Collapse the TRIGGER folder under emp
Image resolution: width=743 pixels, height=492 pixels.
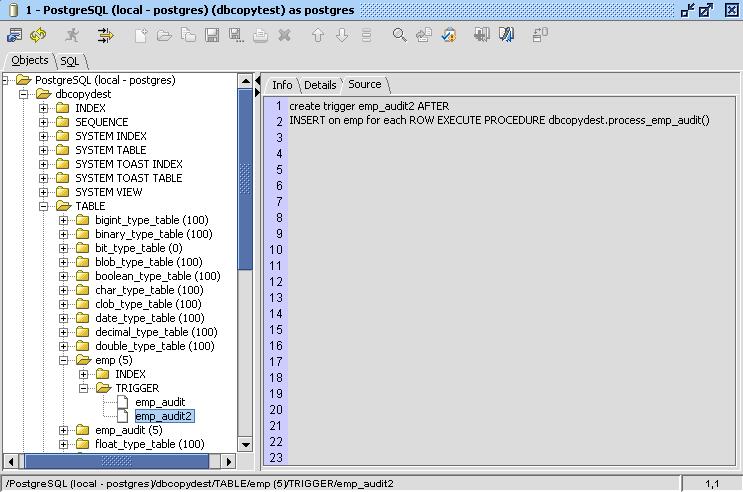(x=84, y=388)
